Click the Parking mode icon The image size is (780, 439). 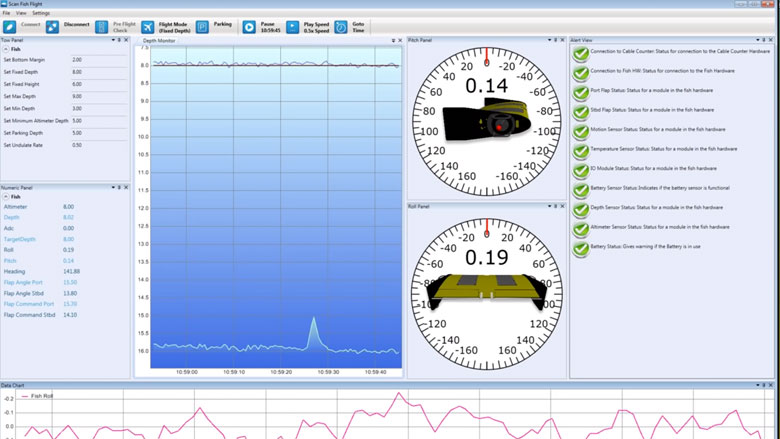202,26
